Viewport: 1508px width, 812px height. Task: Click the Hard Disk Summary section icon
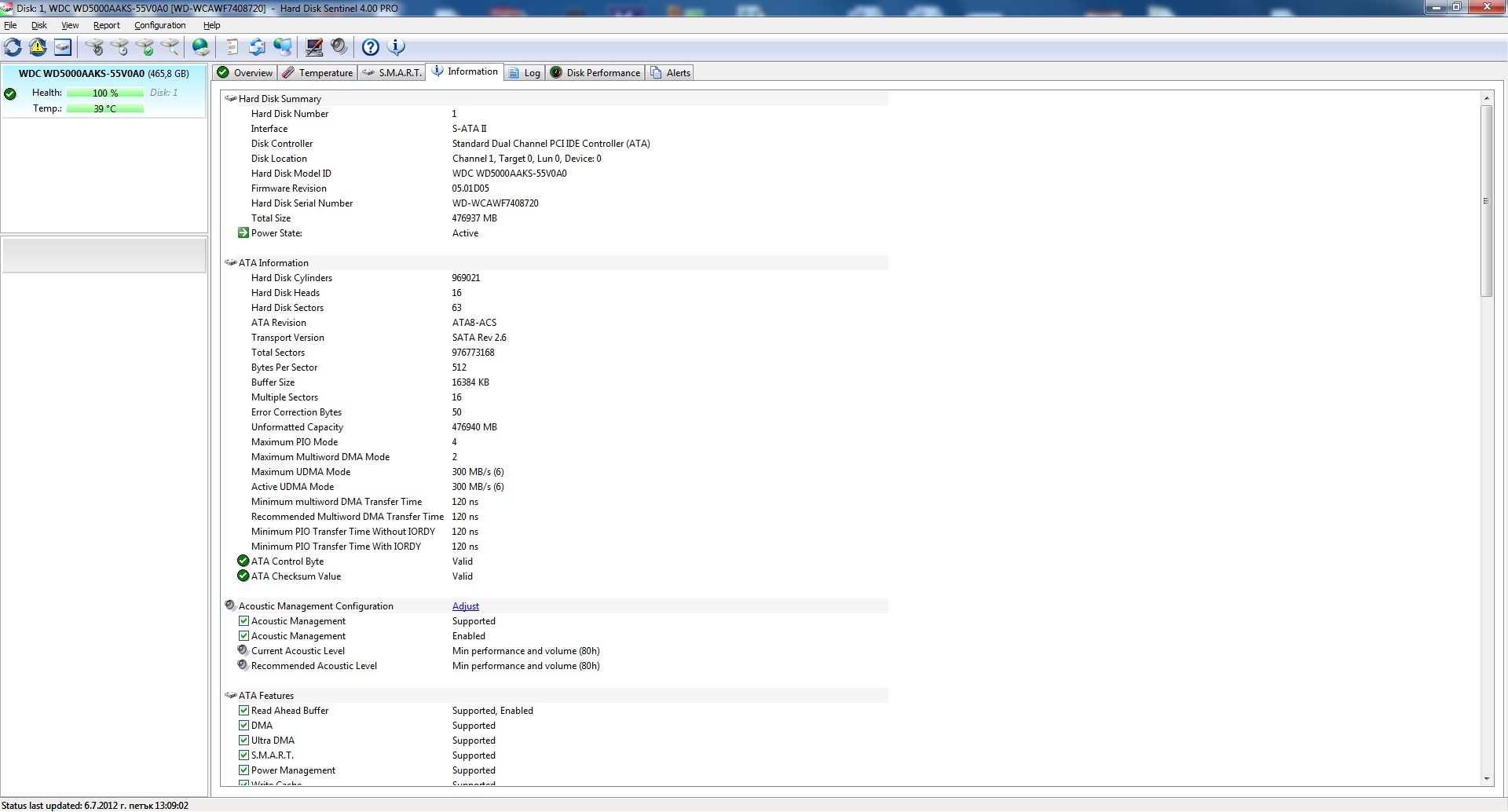pyautogui.click(x=231, y=98)
